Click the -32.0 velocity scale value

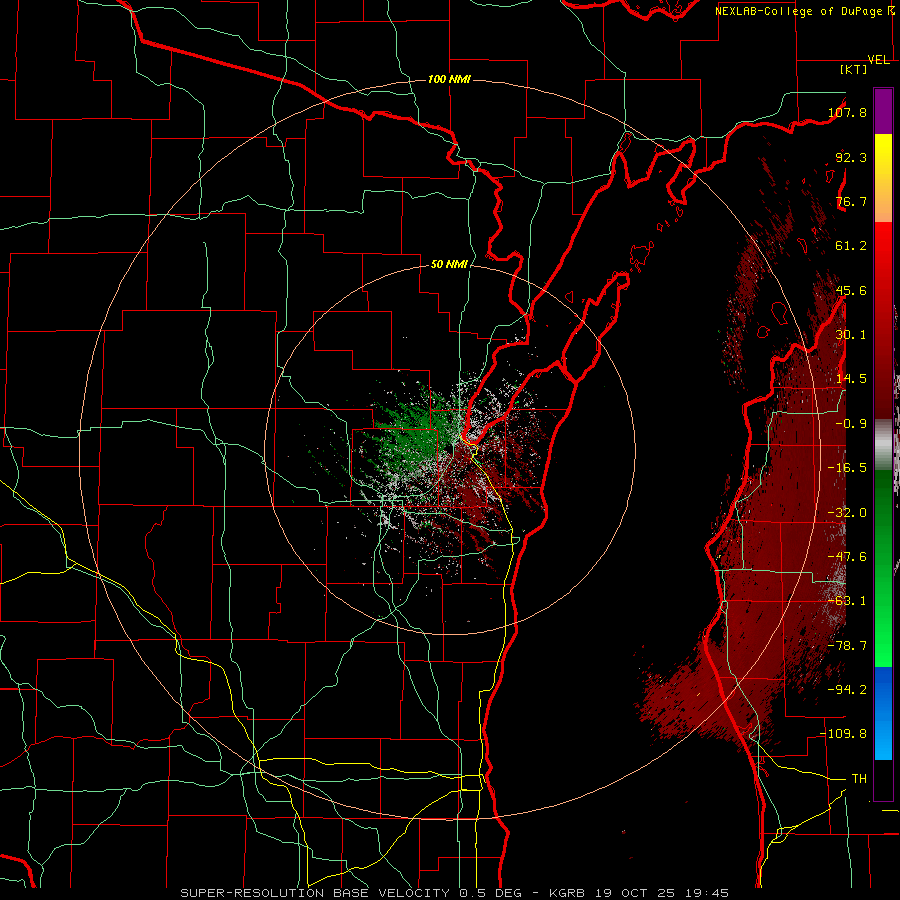point(847,513)
